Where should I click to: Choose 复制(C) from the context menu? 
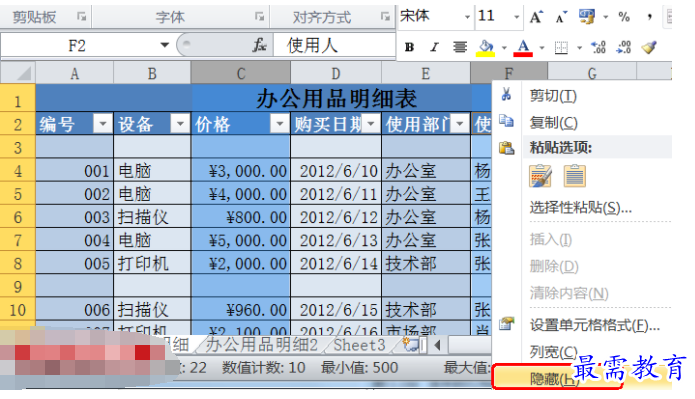click(x=554, y=122)
